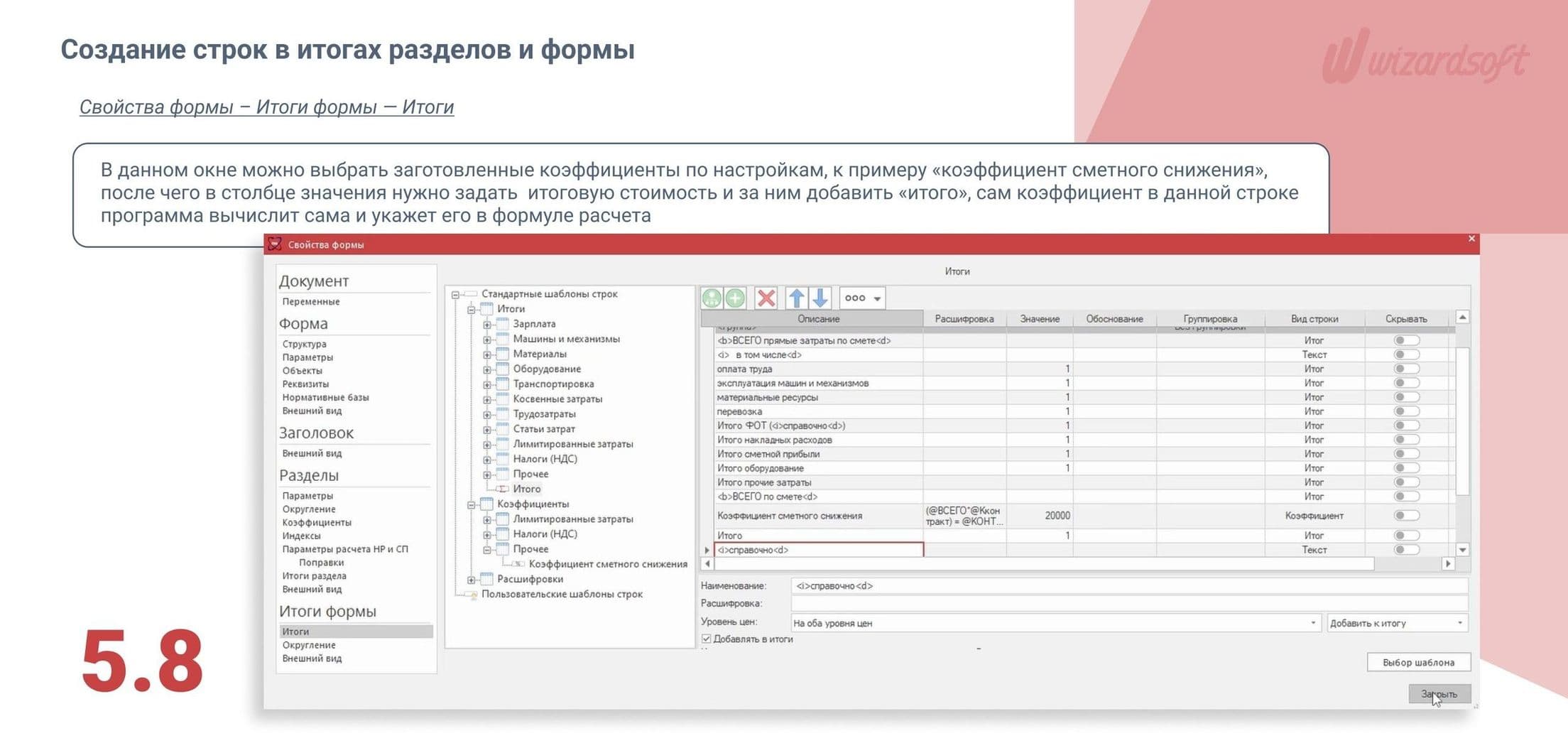The height and width of the screenshot is (753, 1568).
Task: Open Нормативные базы settings page
Action: [325, 397]
